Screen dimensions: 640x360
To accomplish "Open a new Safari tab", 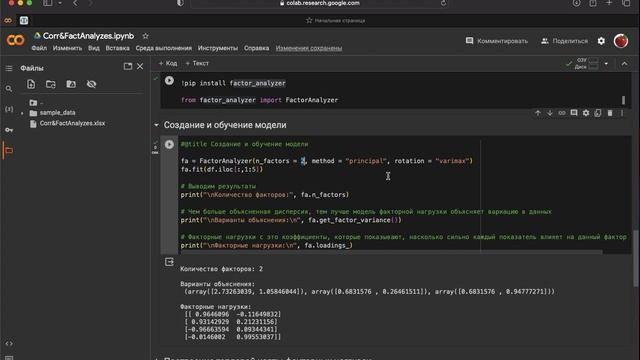I will pos(609,3).
